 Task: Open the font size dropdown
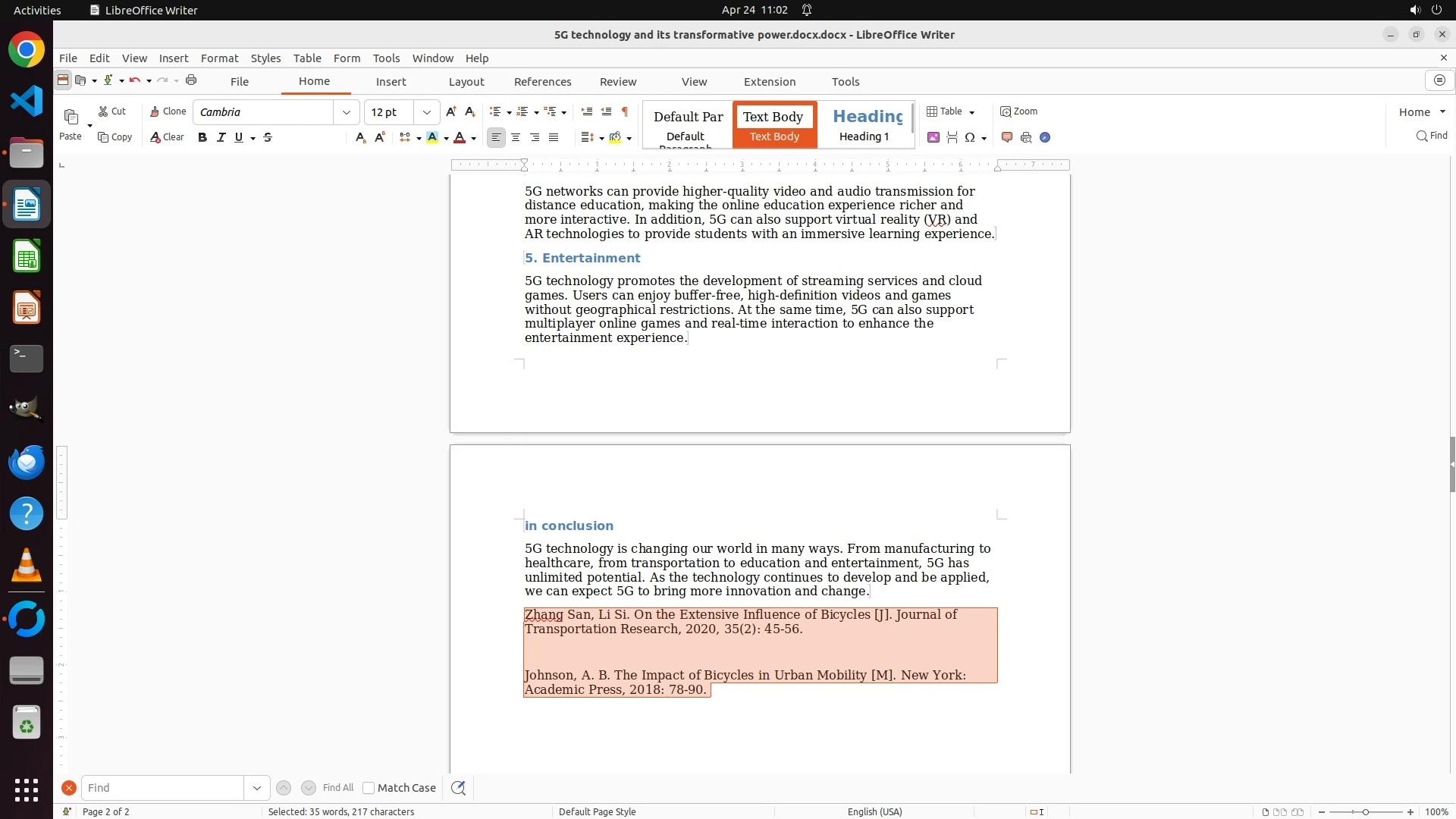427,112
